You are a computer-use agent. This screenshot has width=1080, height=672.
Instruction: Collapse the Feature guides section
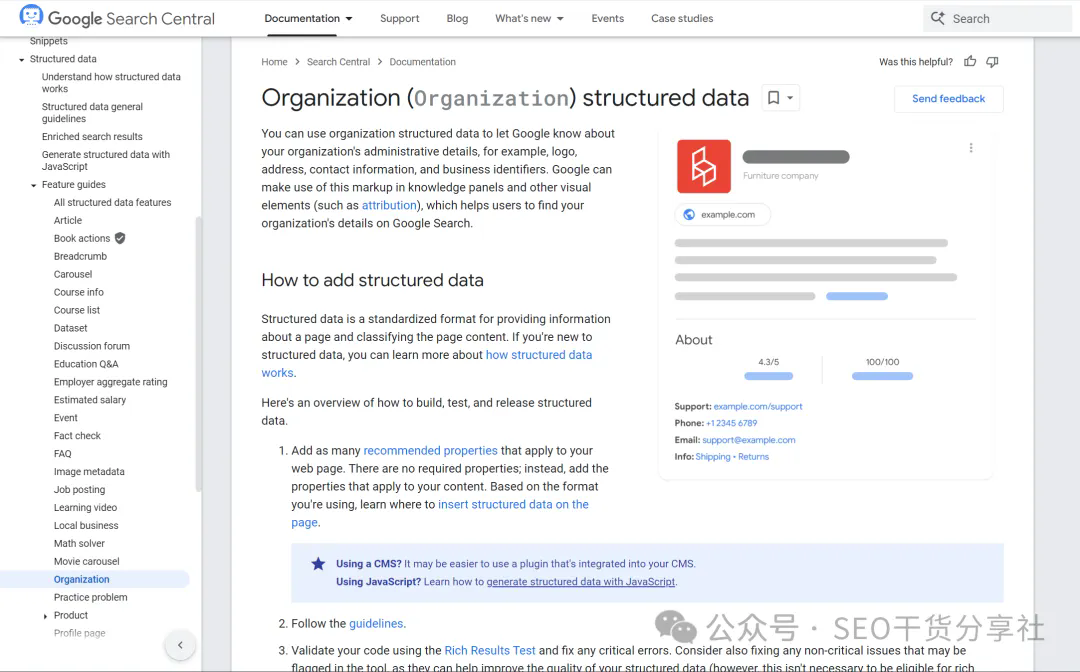[34, 185]
